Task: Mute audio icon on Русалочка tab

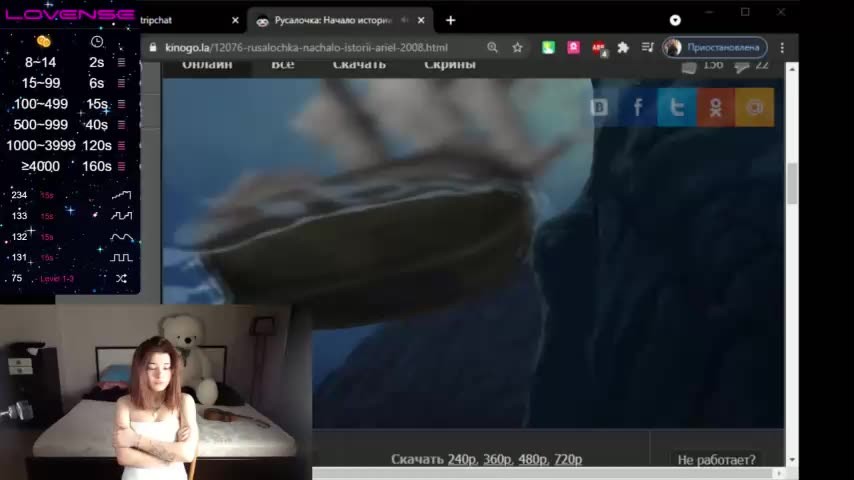Action: 405,20
